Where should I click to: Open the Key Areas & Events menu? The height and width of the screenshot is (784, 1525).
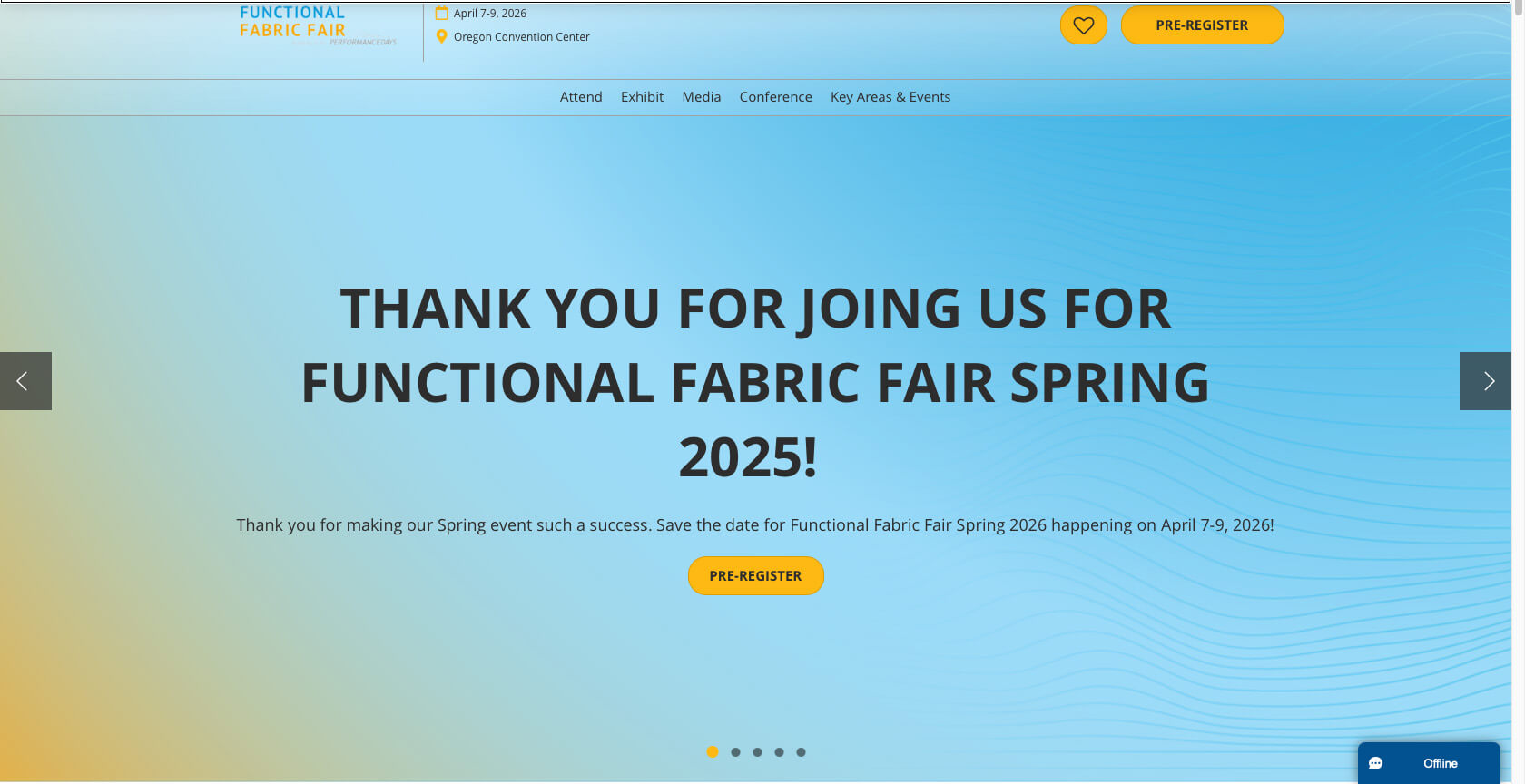(890, 97)
